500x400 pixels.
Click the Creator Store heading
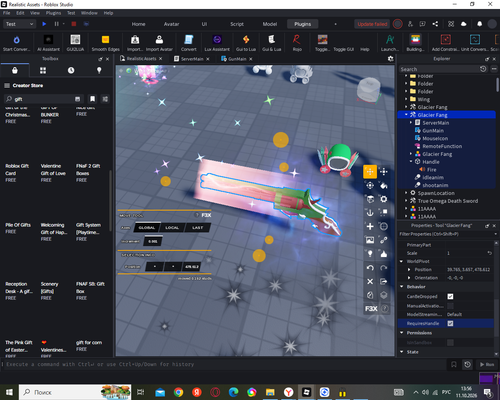28,86
